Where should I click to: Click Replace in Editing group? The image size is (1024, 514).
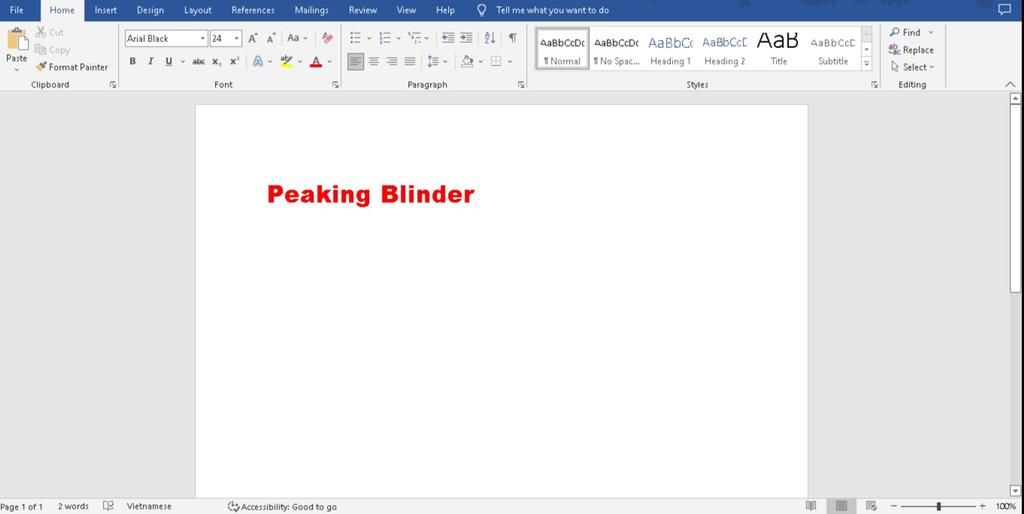911,50
